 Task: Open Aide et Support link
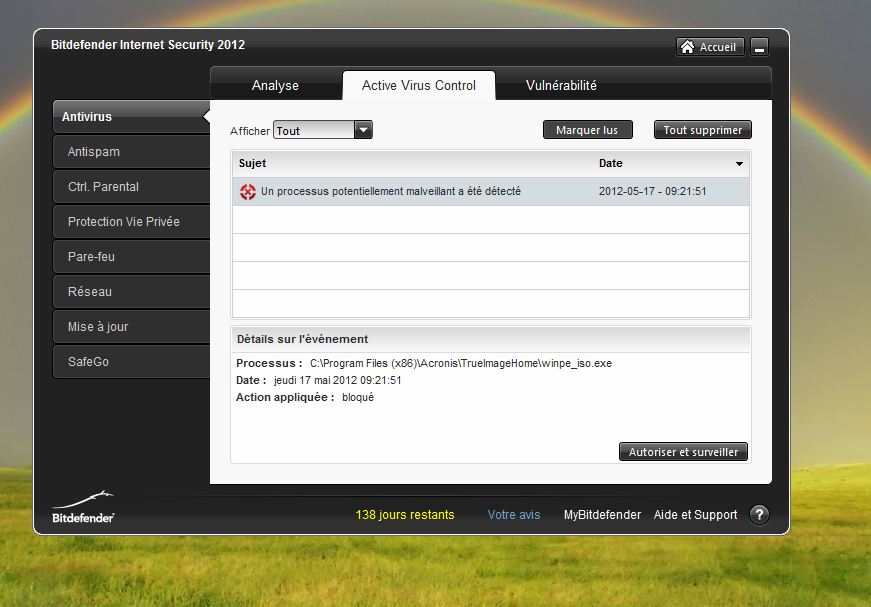(x=695, y=515)
